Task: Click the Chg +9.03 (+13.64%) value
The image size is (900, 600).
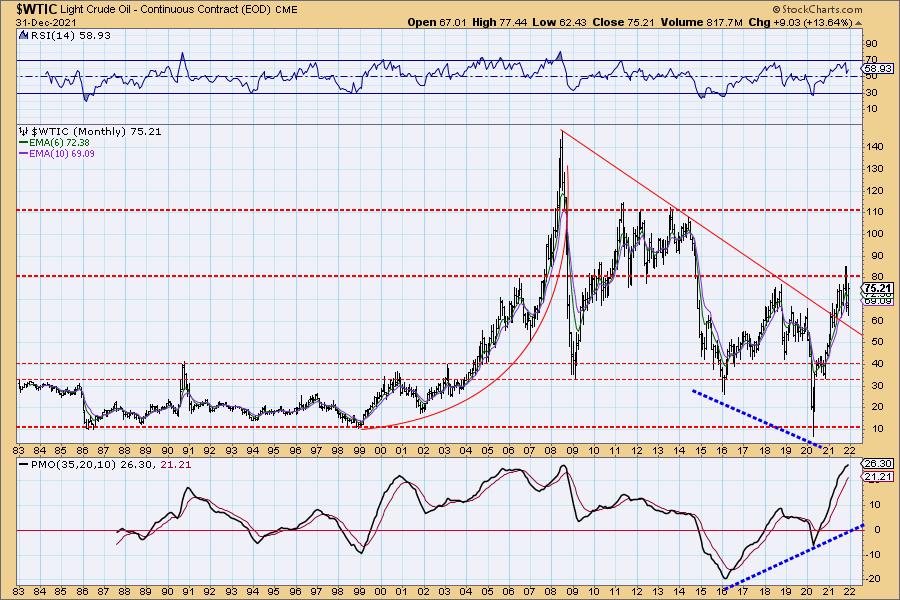Action: (801, 22)
